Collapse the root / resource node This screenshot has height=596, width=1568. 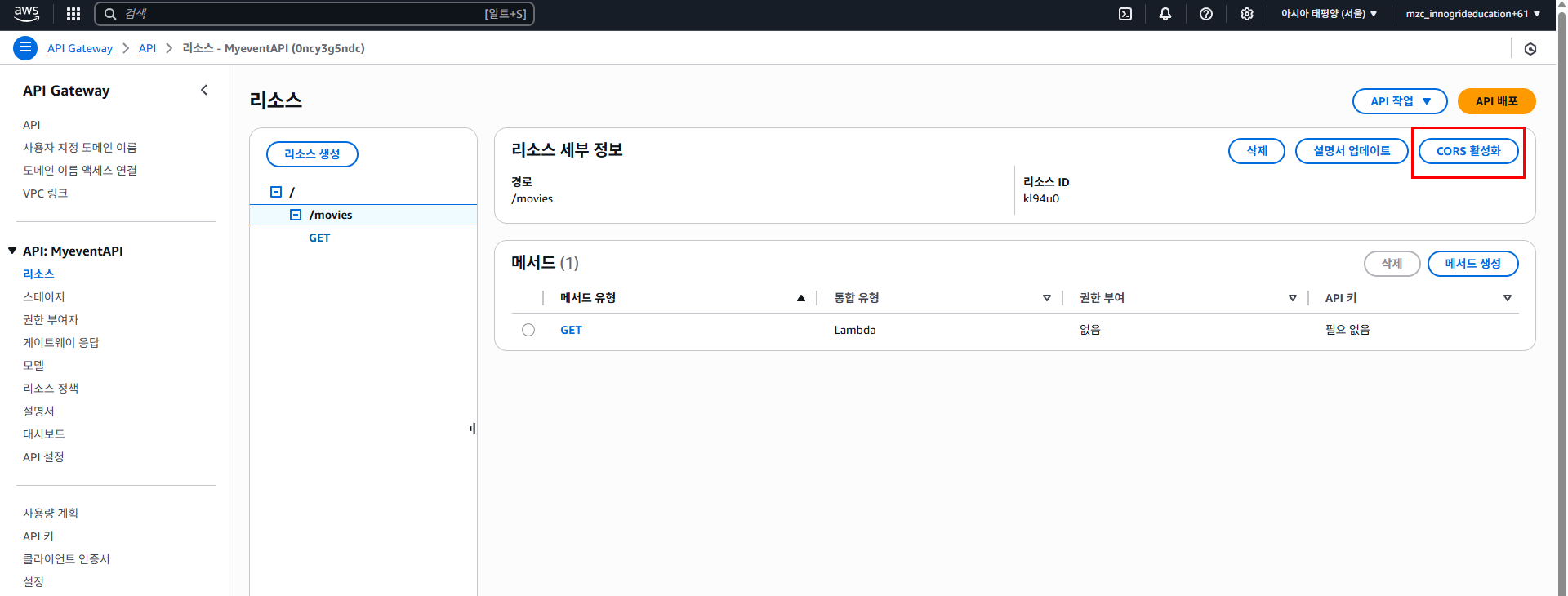tap(276, 192)
